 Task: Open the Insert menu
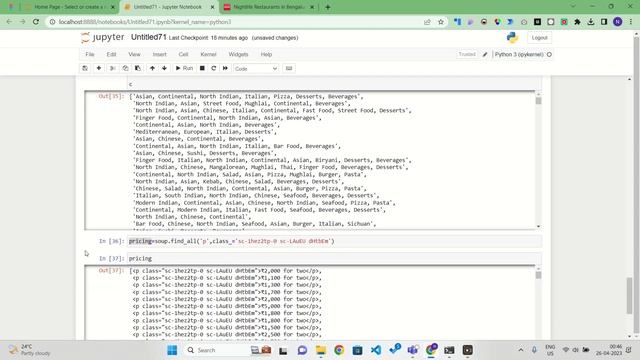[x=160, y=54]
